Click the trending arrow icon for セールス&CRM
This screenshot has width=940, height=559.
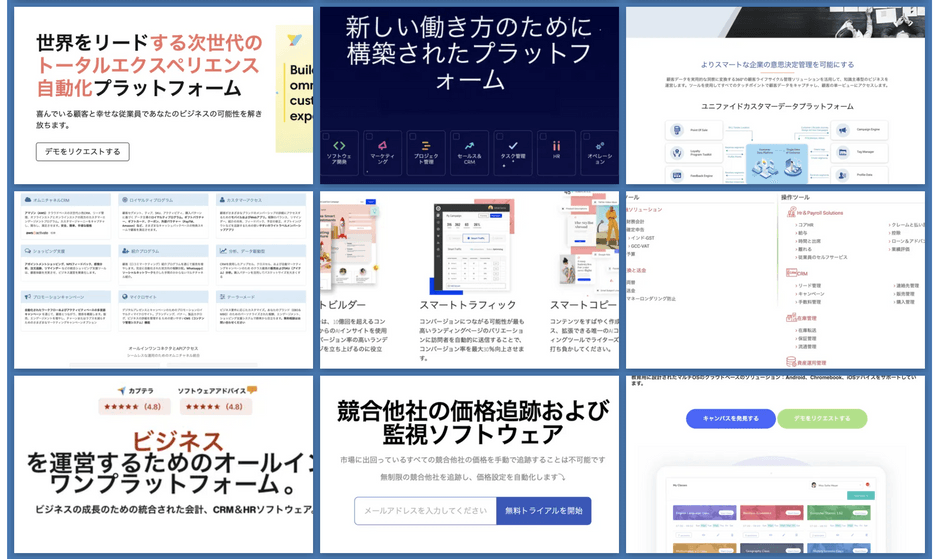469,145
